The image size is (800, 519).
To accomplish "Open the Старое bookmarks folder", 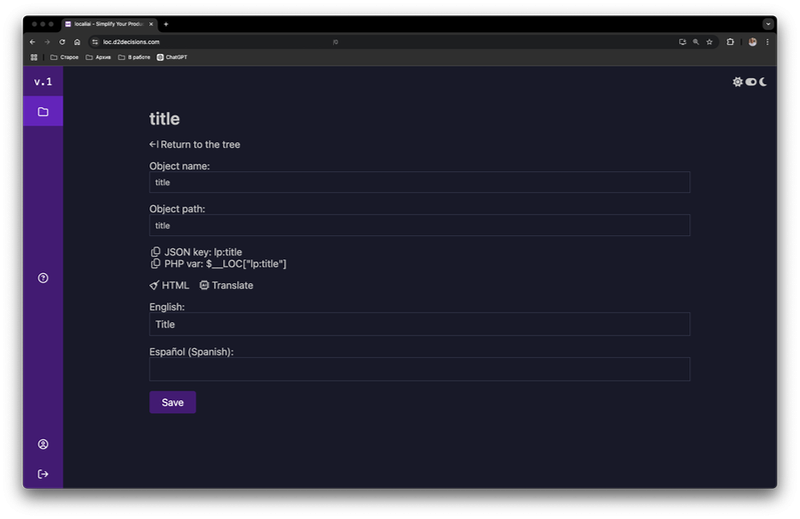I will click(64, 57).
